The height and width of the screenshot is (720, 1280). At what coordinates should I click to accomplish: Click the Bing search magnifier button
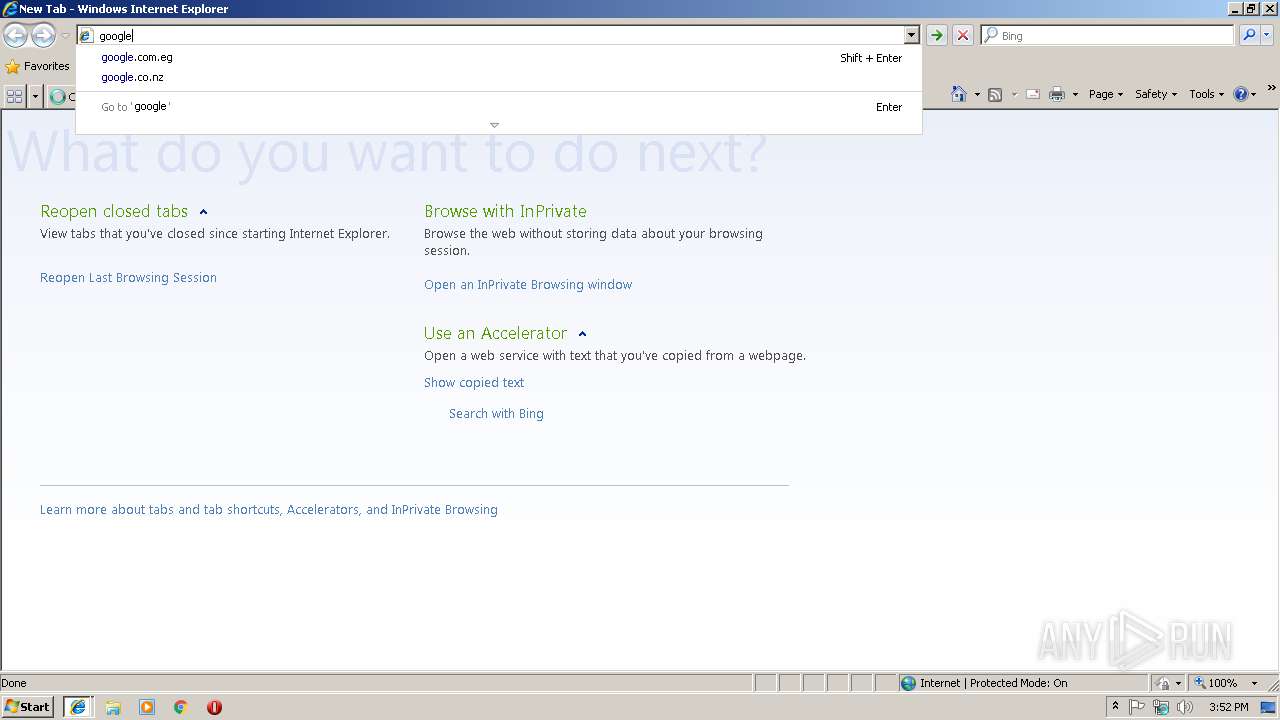click(x=1248, y=35)
